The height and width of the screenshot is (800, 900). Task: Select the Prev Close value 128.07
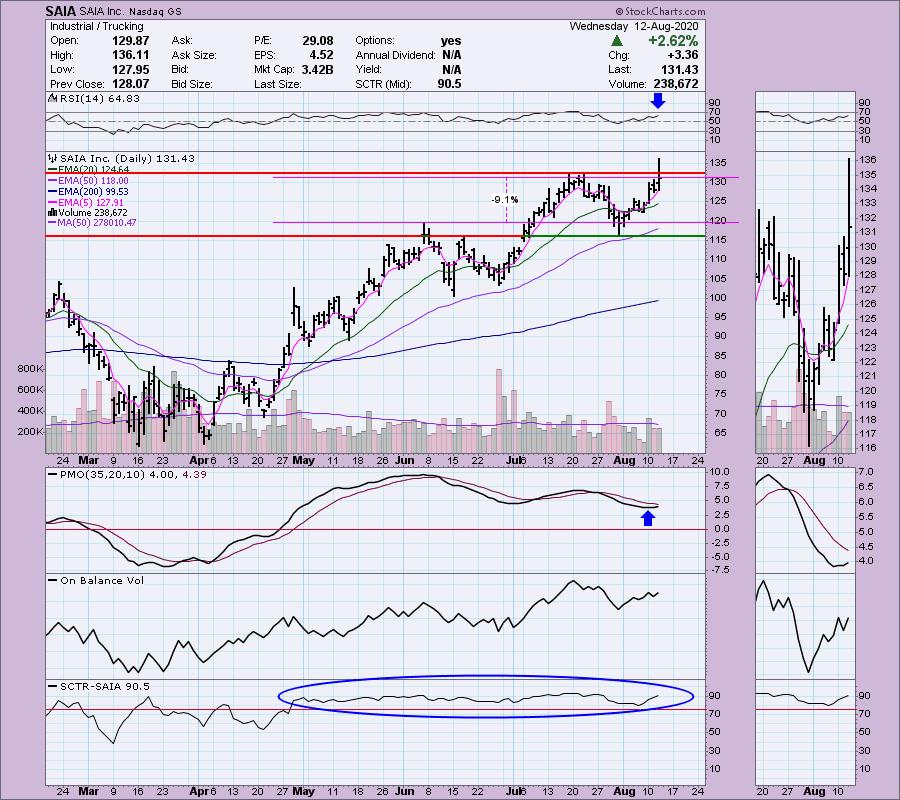(131, 84)
